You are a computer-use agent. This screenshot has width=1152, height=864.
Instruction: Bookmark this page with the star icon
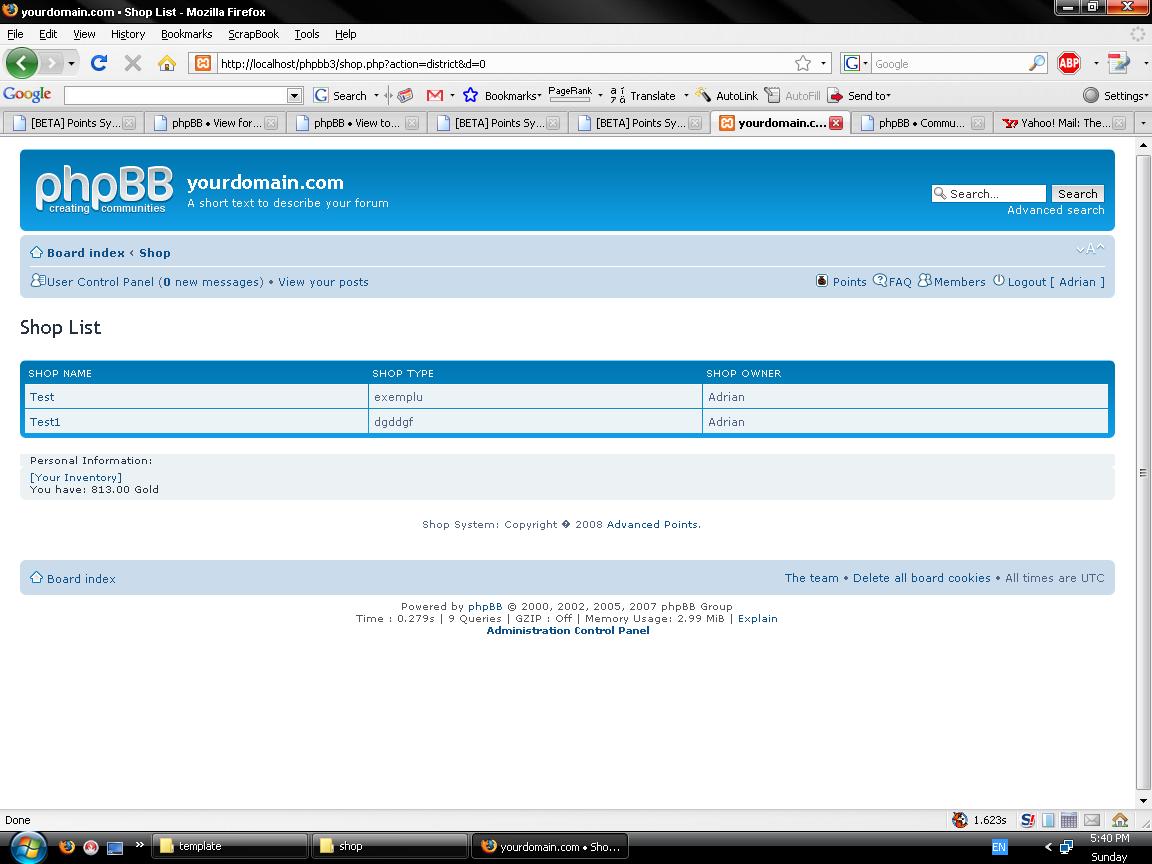[x=803, y=63]
